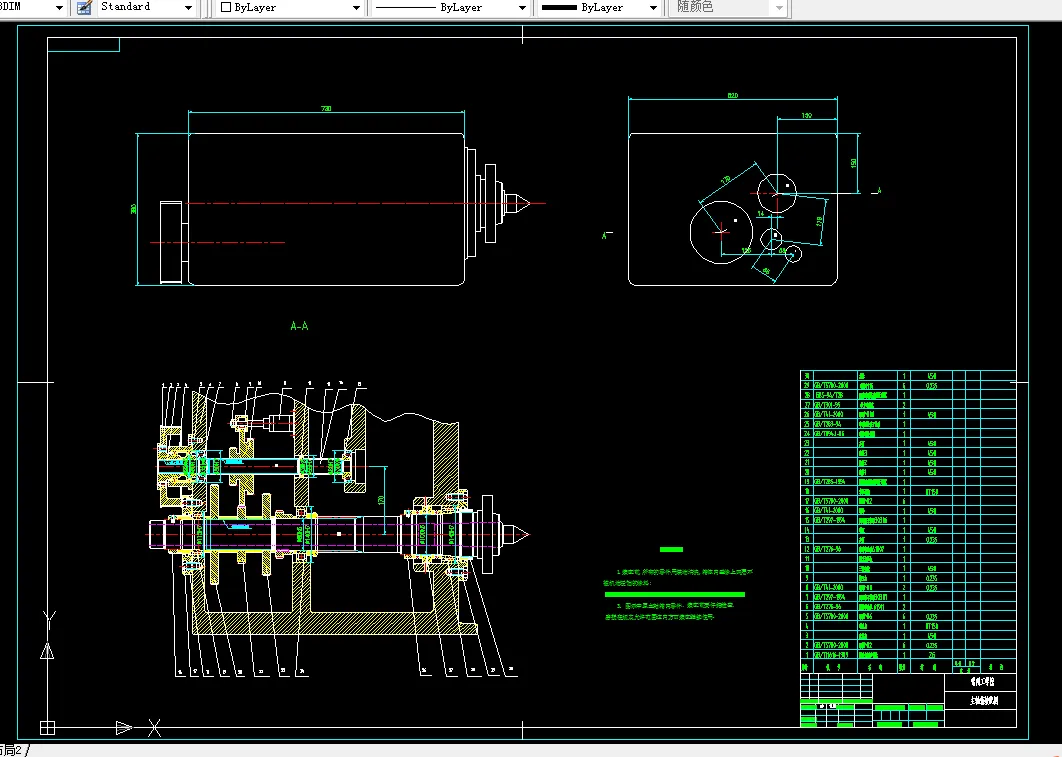
Task: Expand the Standard text style dropdown
Action: [x=189, y=7]
